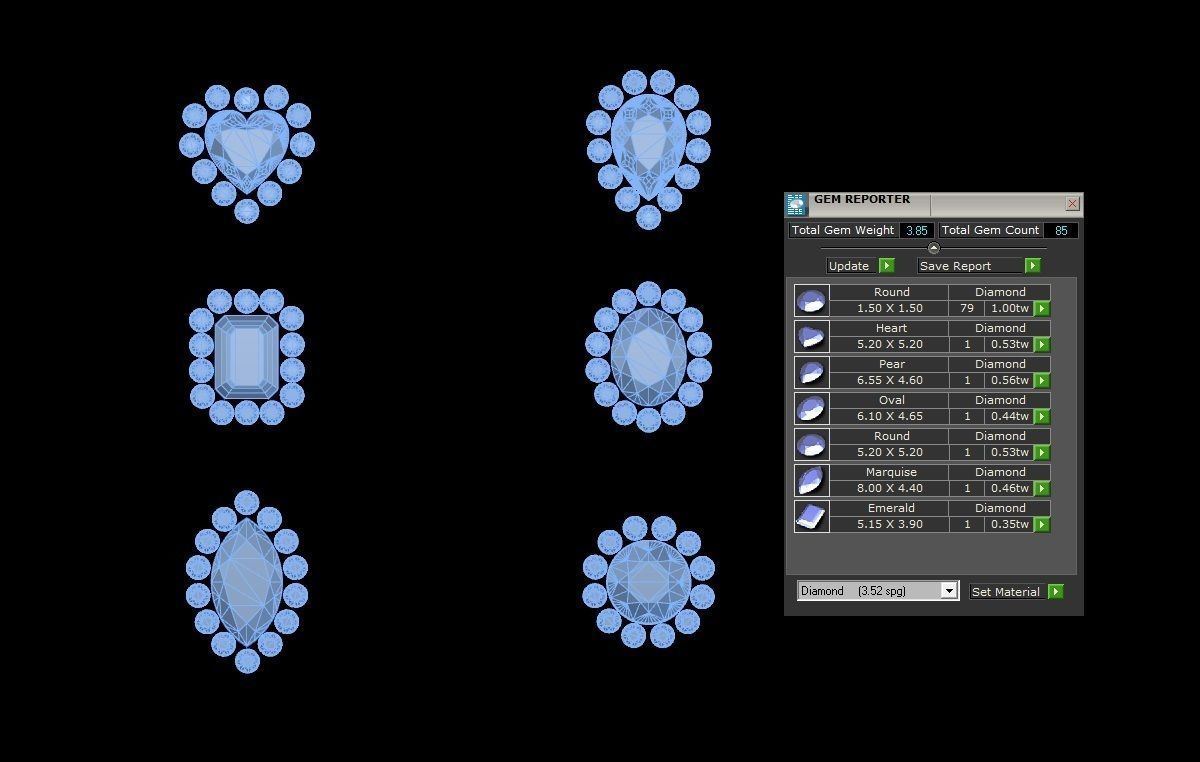Click the Gem Reporter panel logo icon
Image resolution: width=1200 pixels, height=762 pixels.
point(796,204)
